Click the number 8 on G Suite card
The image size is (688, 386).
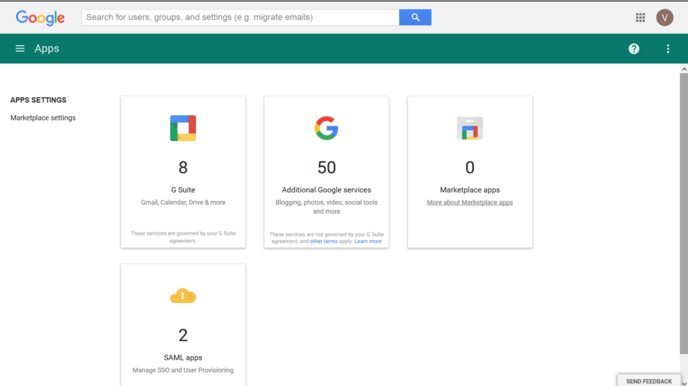[183, 168]
